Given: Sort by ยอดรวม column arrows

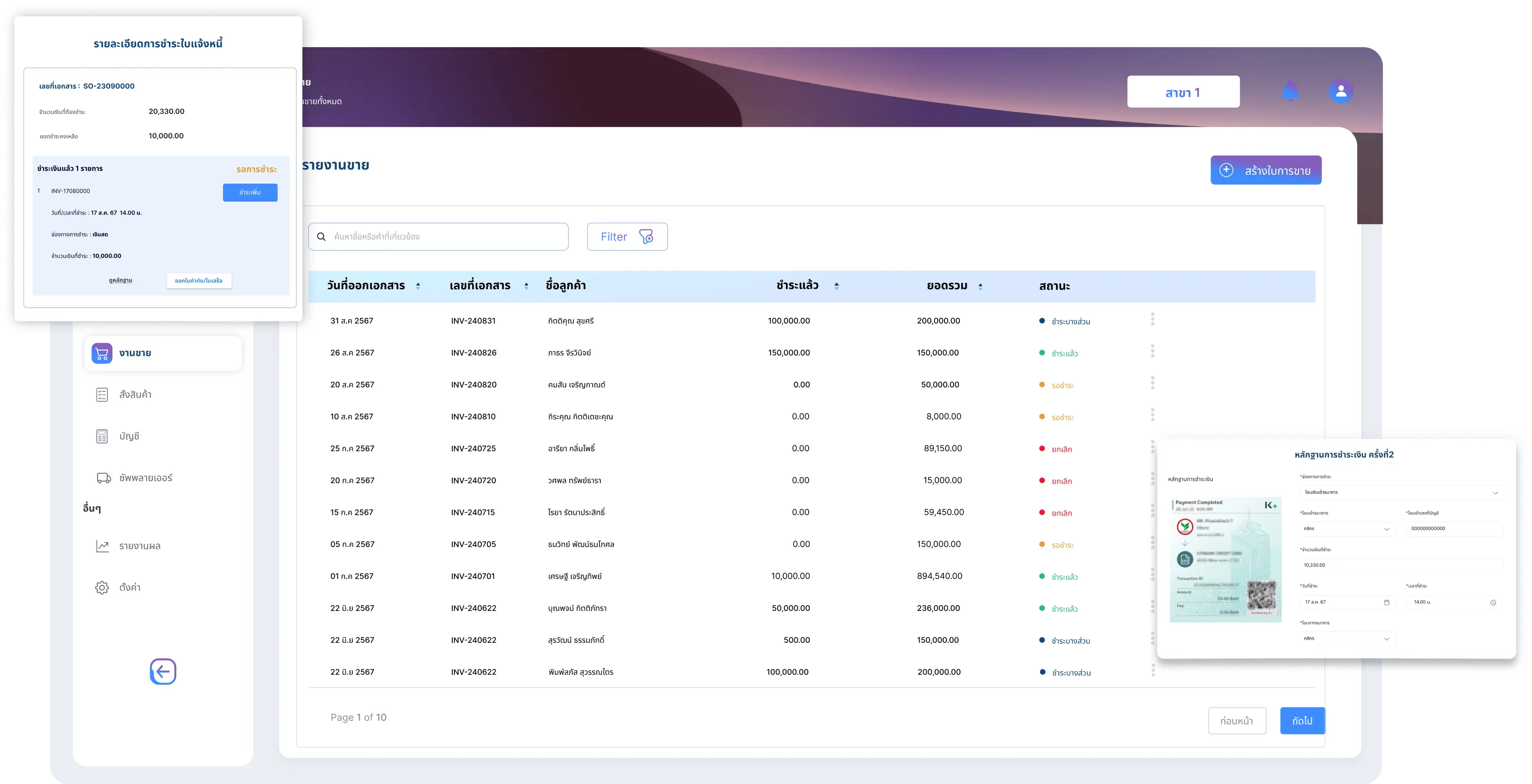Looking at the screenshot, I should [x=980, y=286].
